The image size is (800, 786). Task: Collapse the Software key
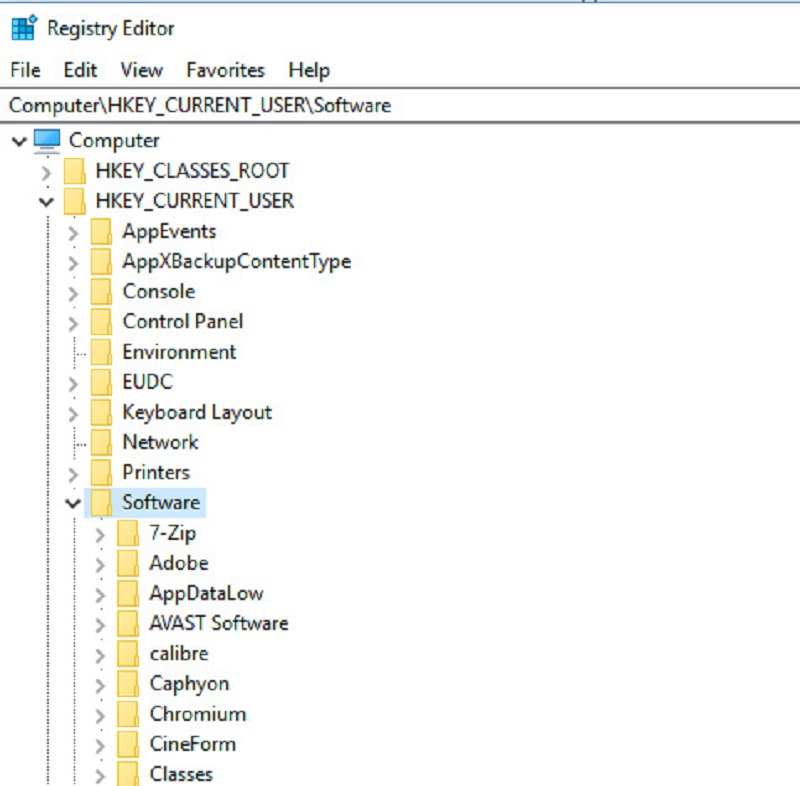point(73,503)
